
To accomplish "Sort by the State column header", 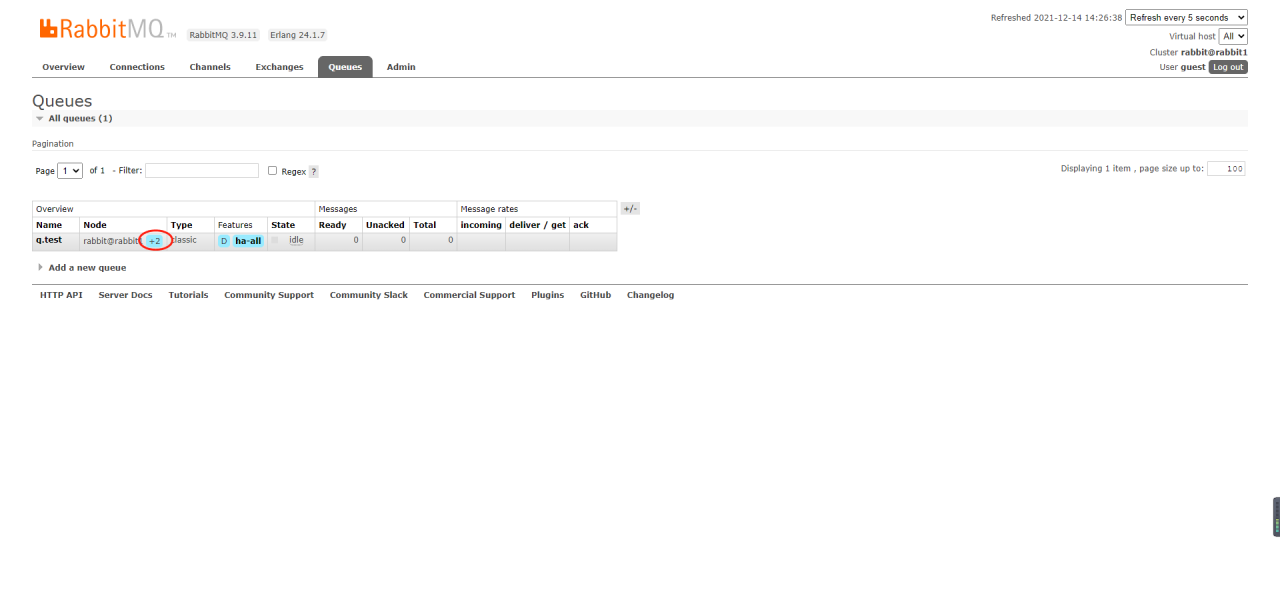I will point(283,225).
